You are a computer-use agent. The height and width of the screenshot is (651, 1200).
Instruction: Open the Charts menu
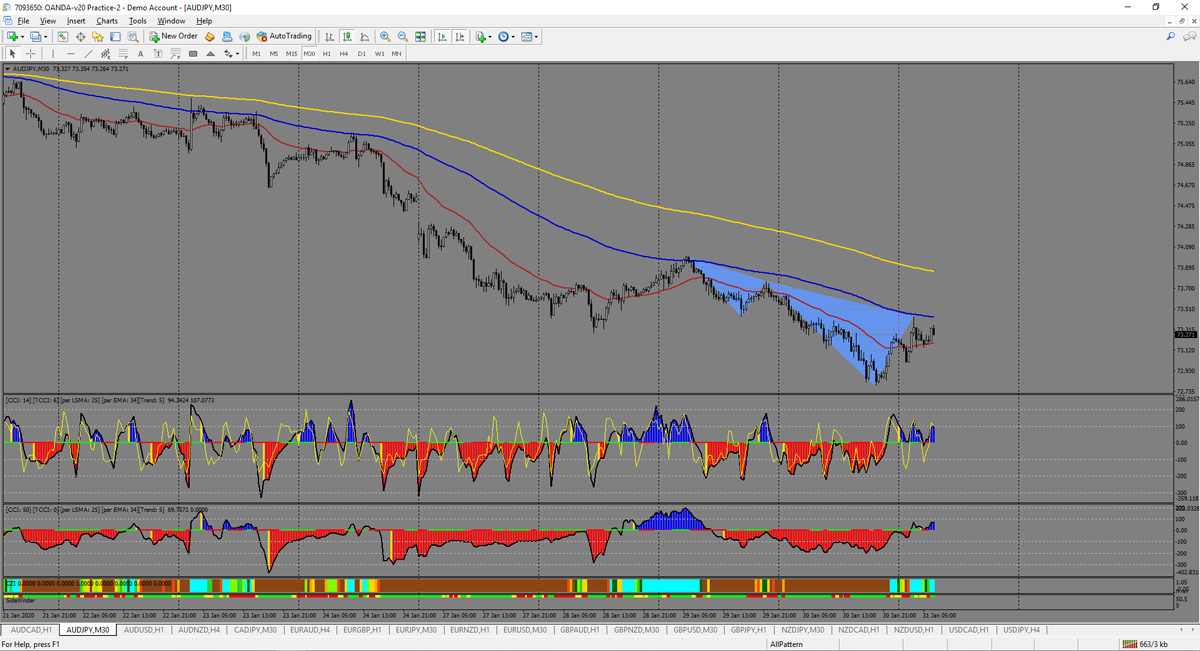[x=107, y=21]
